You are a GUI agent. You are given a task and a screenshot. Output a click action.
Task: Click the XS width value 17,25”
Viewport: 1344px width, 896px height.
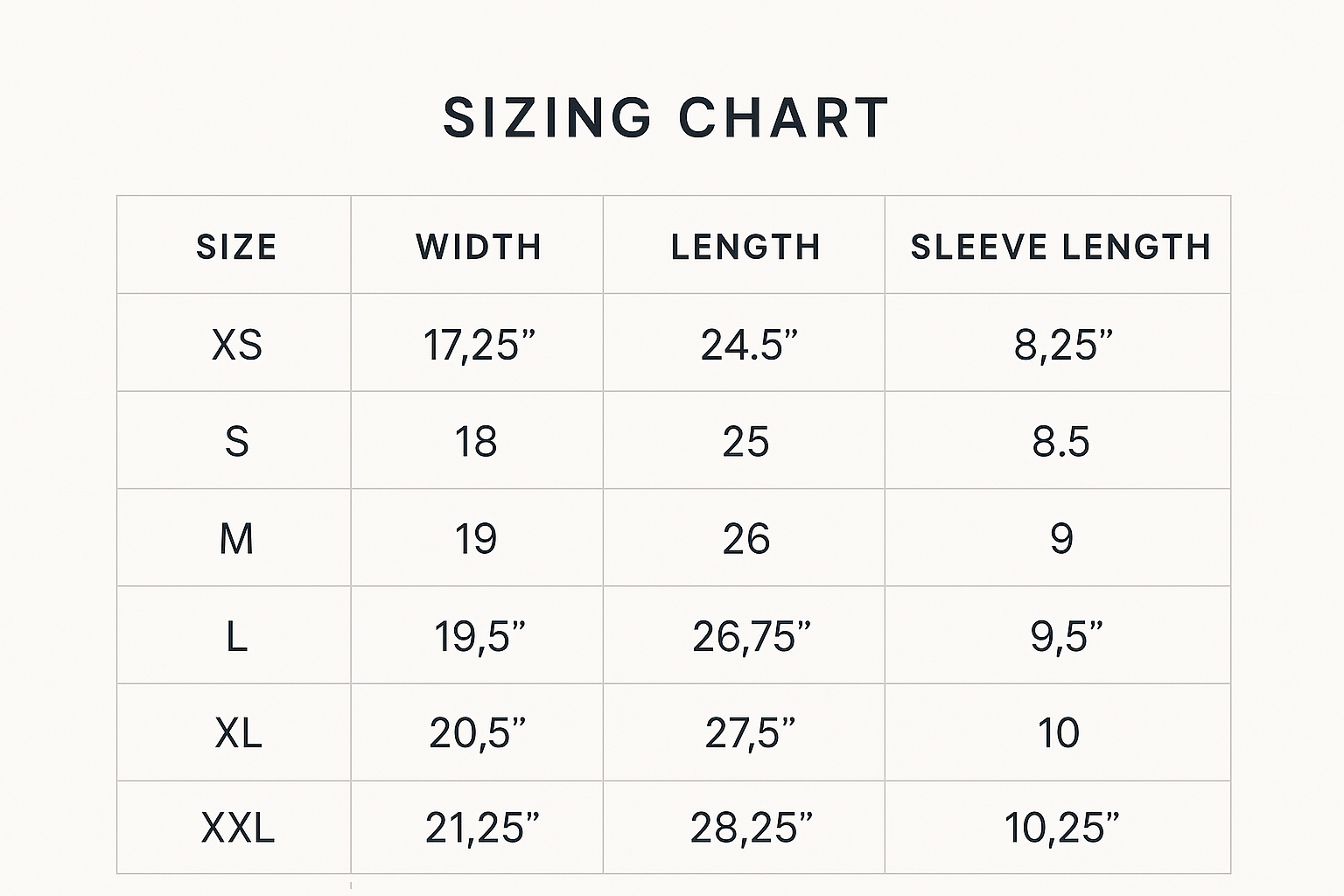click(479, 345)
